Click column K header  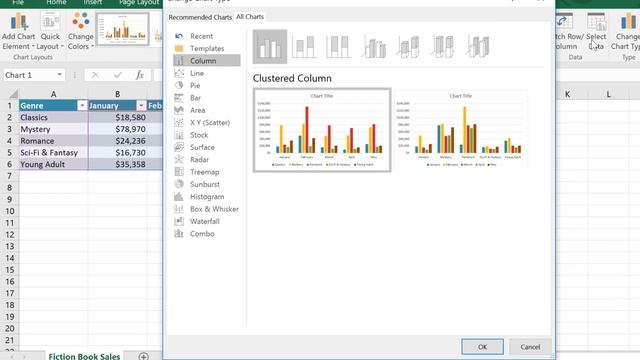click(x=567, y=94)
